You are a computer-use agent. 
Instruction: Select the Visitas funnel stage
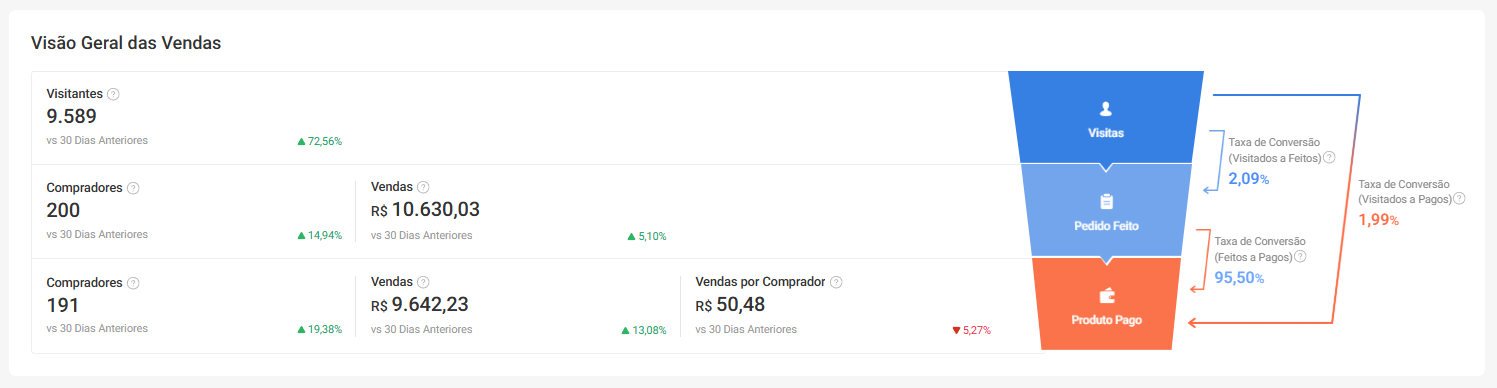[1105, 117]
